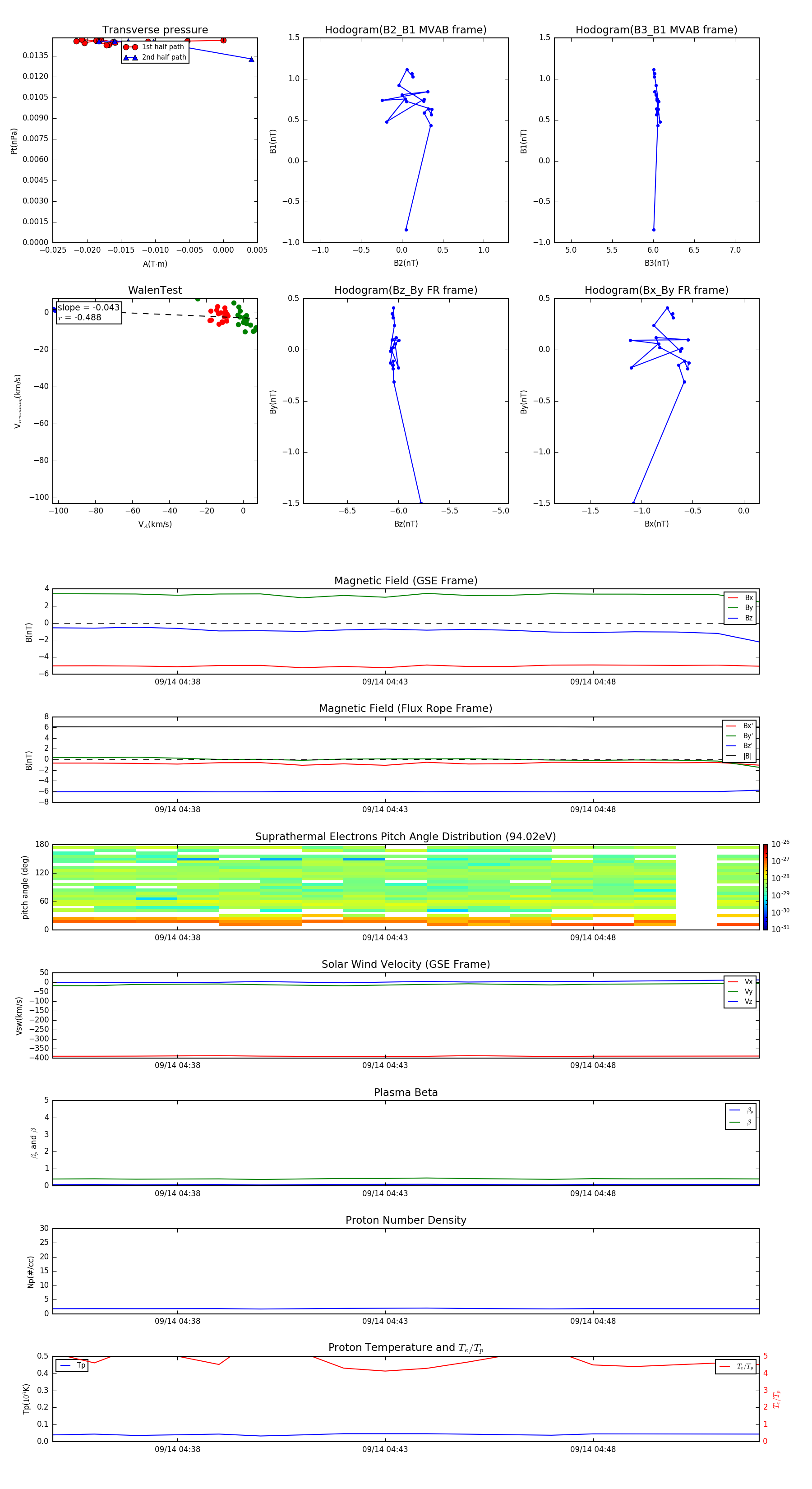Click the By legend entry in GSE plot

(740, 607)
